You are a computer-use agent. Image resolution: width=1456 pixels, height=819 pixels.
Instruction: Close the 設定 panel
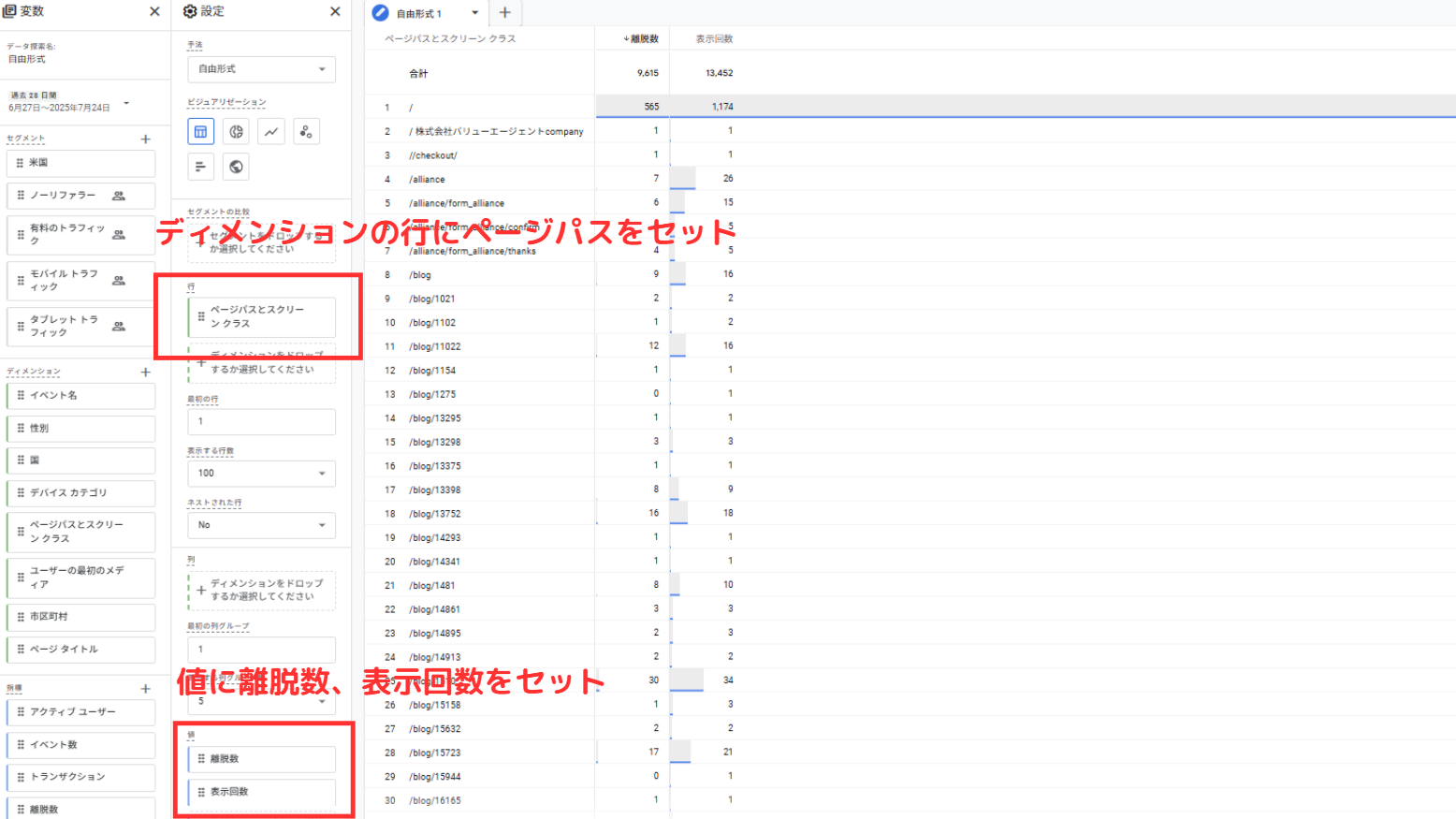335,11
